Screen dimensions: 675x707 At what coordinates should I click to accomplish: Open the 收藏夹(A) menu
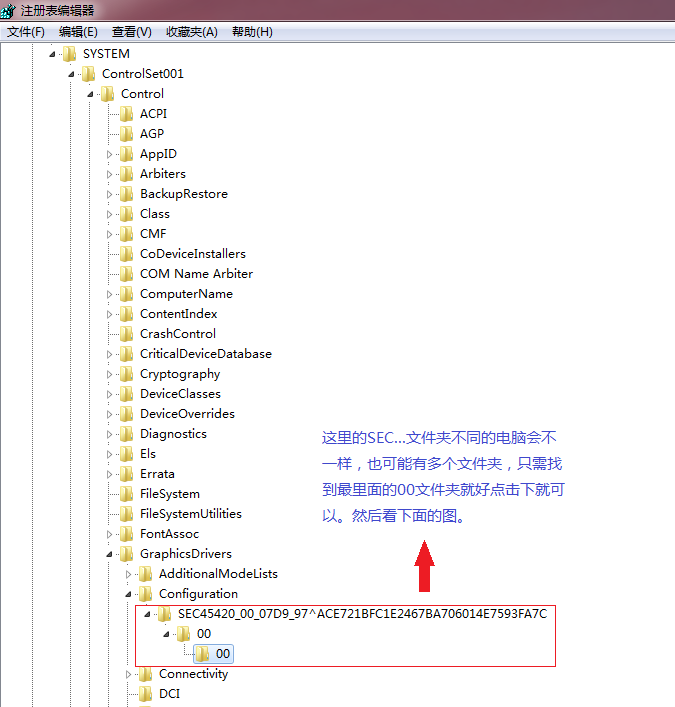(x=192, y=32)
